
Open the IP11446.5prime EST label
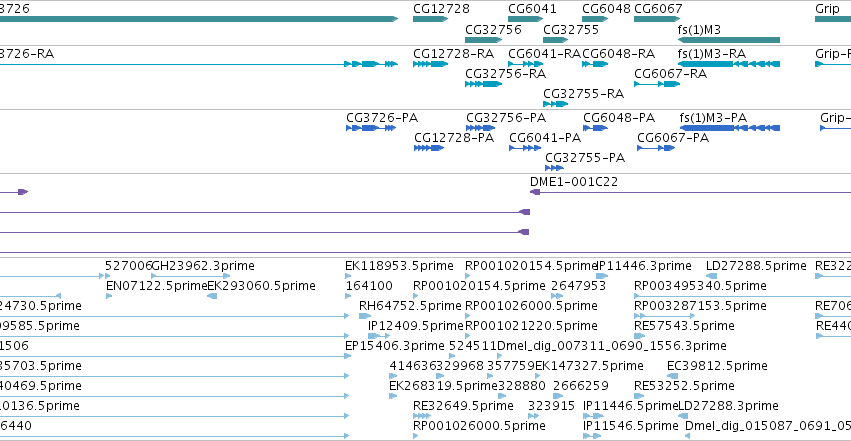(x=631, y=406)
